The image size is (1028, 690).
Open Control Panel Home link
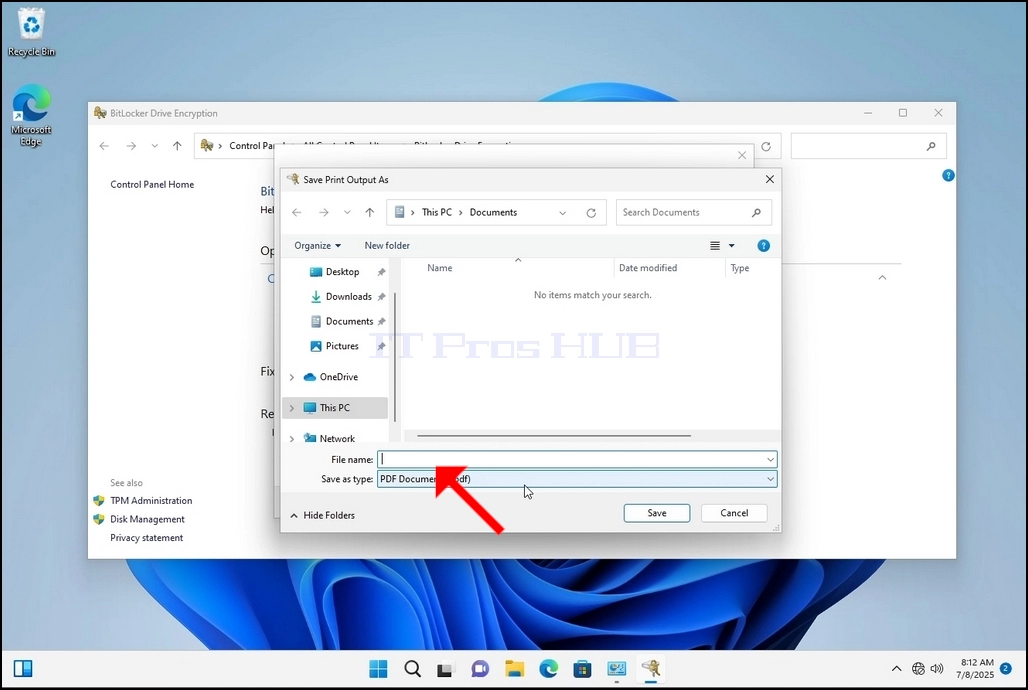152,184
